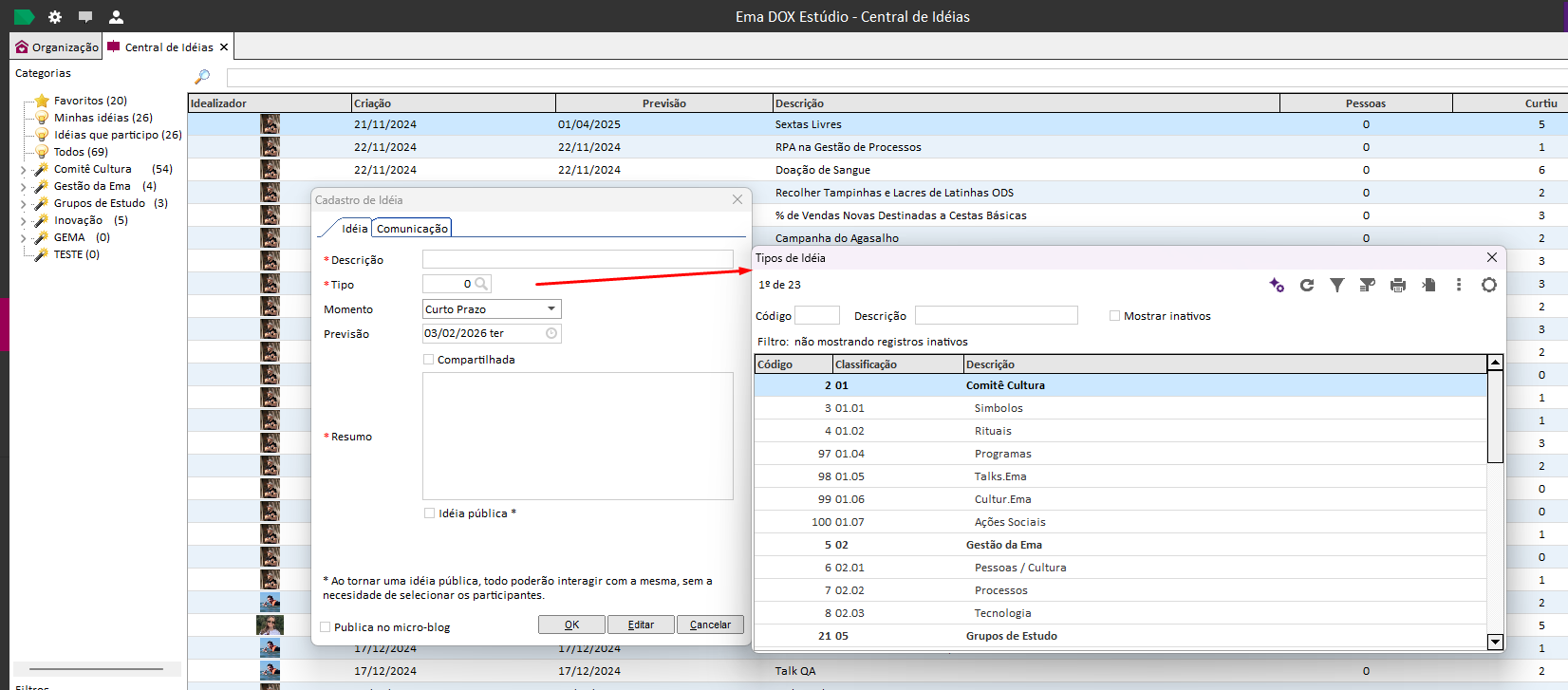Image resolution: width=1568 pixels, height=690 pixels.
Task: Open the Momento dropdown
Action: tap(551, 309)
